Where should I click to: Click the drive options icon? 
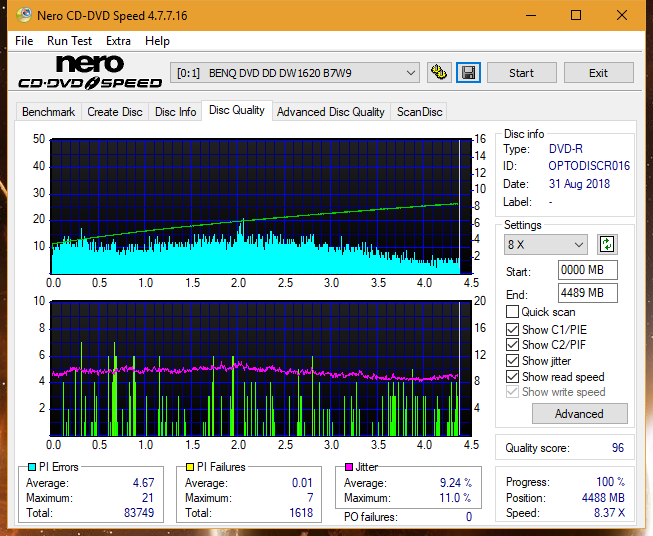[x=439, y=73]
